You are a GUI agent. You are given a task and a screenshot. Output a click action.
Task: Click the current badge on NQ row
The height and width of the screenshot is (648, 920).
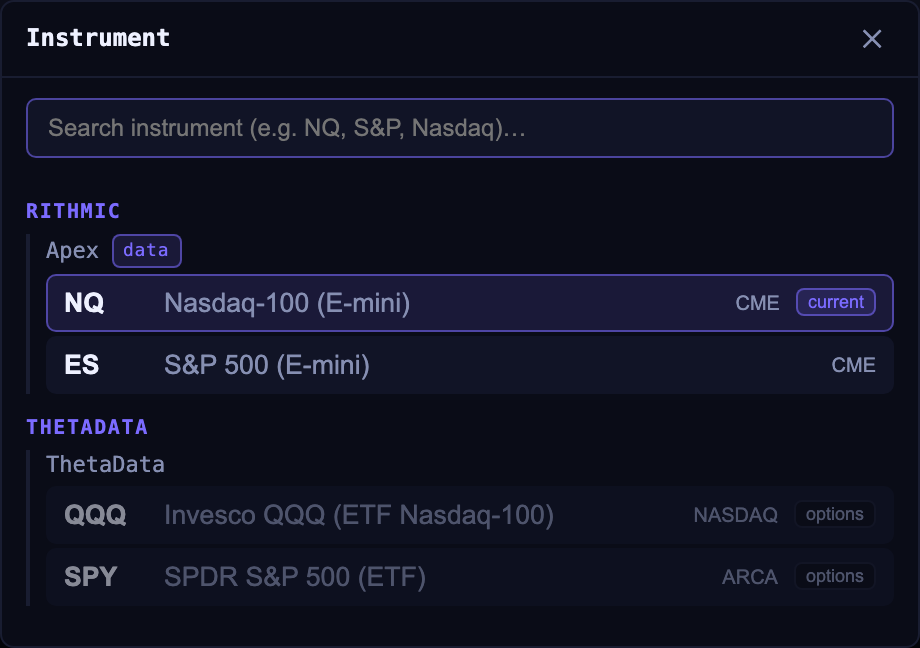[x=836, y=302]
